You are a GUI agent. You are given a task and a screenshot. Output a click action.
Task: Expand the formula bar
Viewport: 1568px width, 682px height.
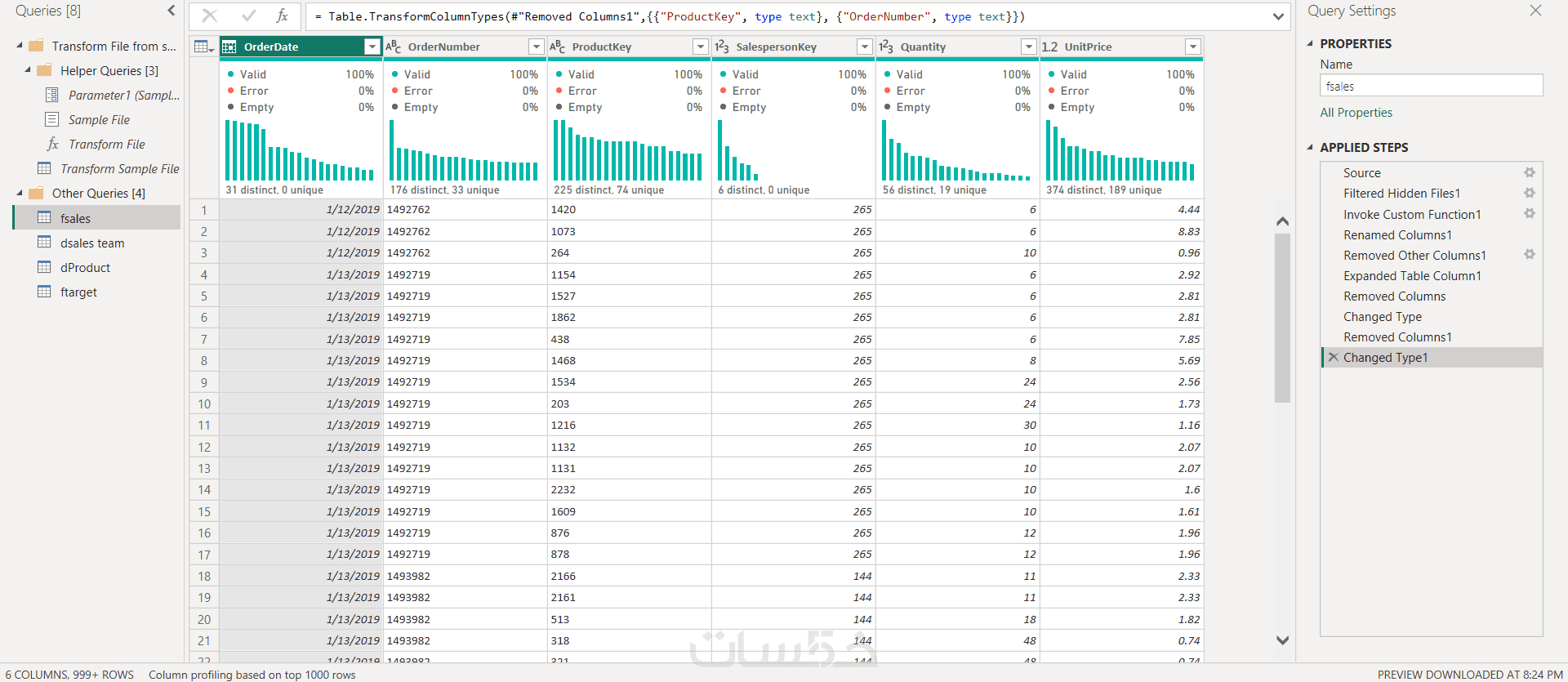click(x=1278, y=16)
